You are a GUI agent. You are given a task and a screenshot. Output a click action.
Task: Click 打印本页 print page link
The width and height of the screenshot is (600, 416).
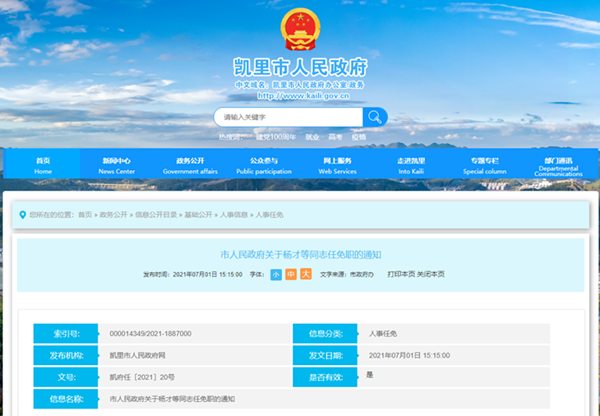[x=403, y=273]
